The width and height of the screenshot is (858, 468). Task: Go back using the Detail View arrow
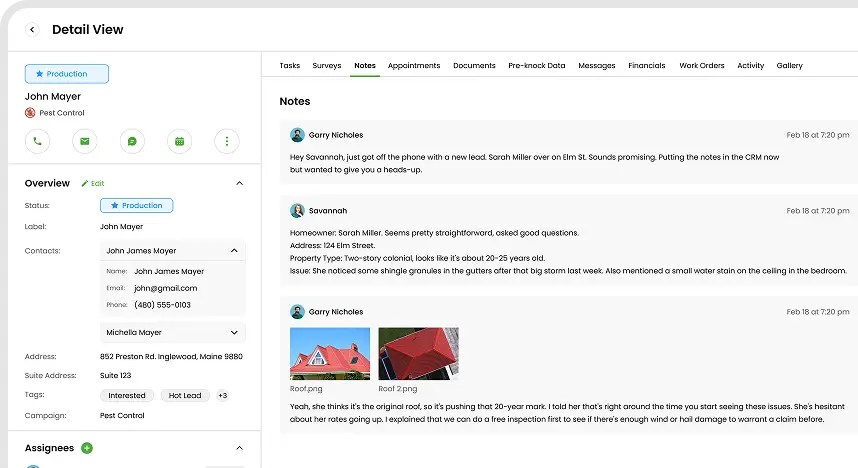pos(32,30)
